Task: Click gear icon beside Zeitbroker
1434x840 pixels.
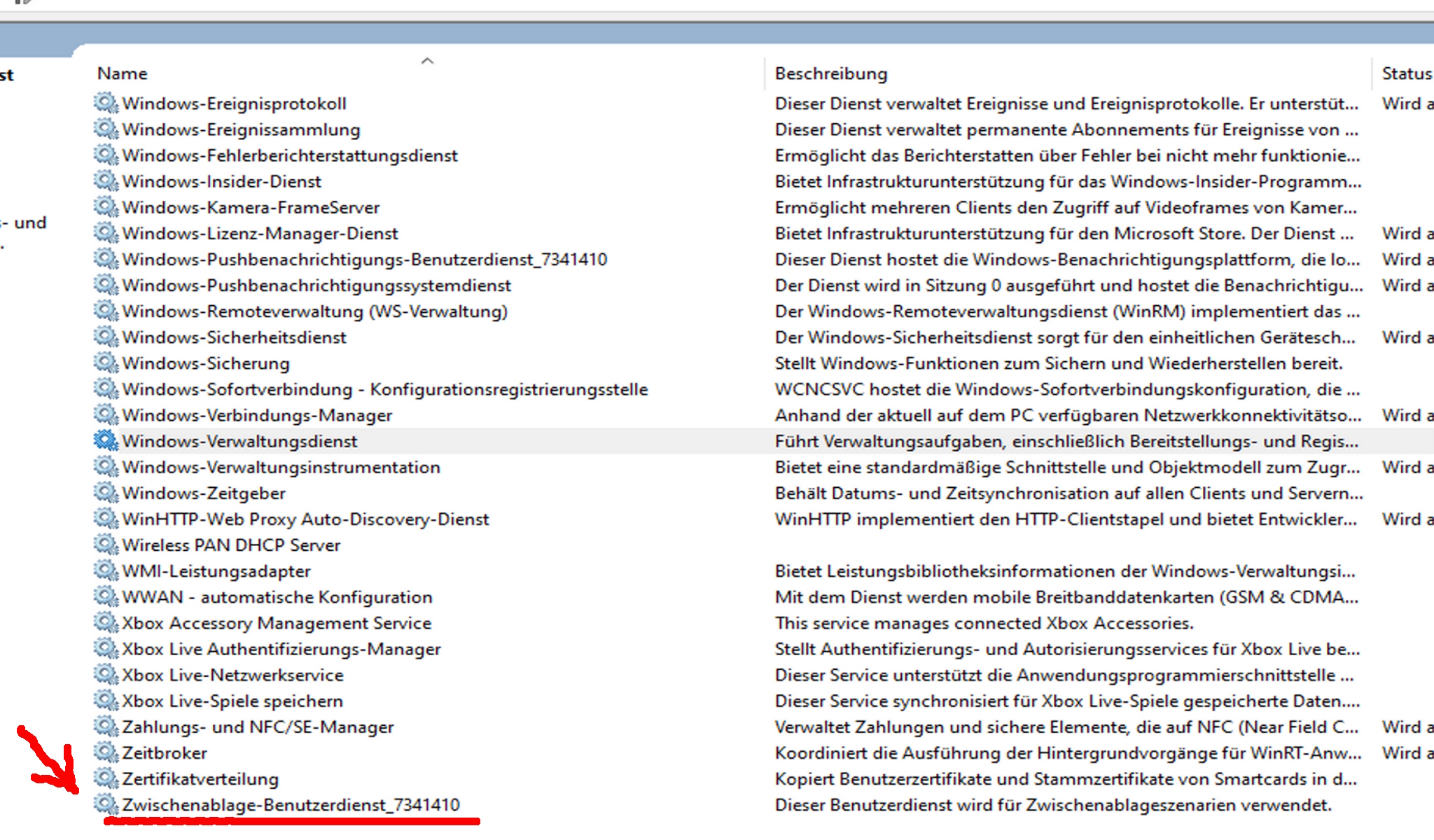Action: click(x=106, y=752)
